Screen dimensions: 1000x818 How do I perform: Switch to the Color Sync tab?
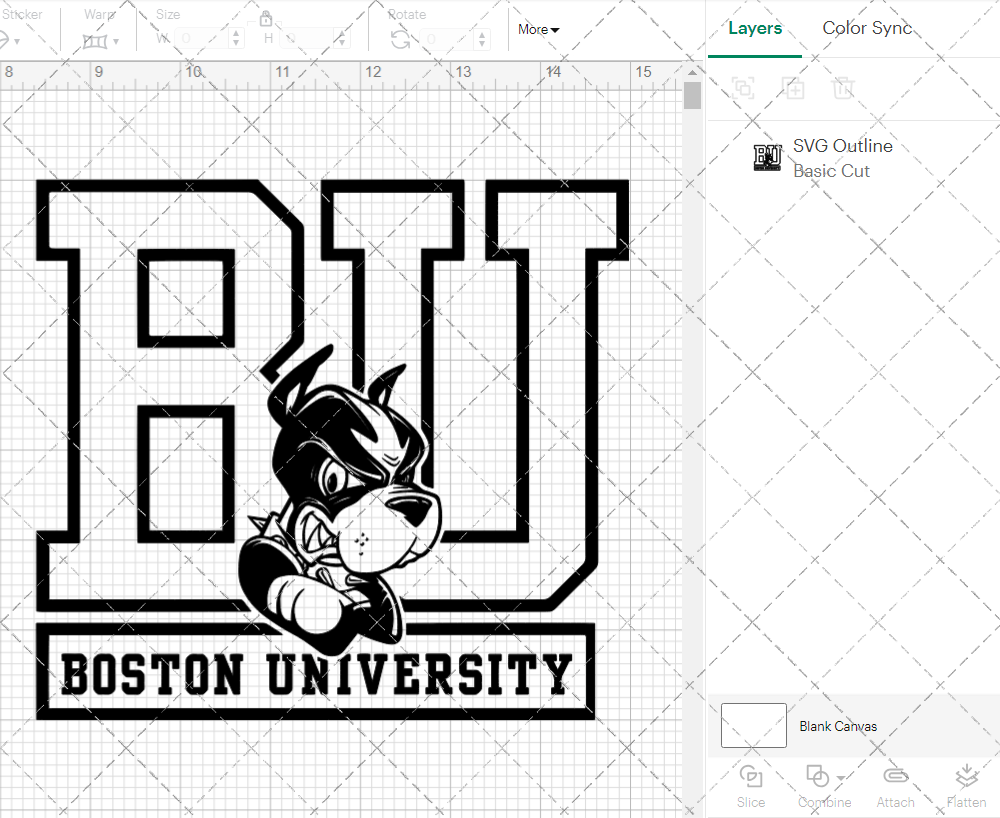[x=867, y=28]
